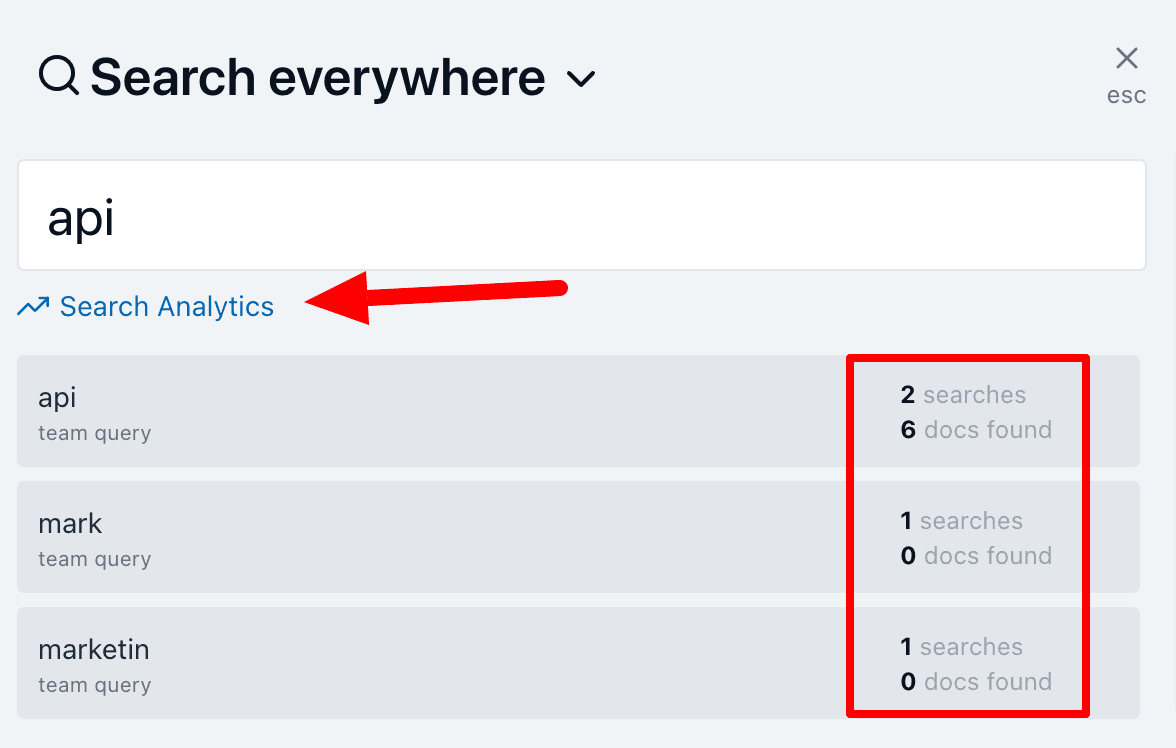Select the mark team query result

point(400,537)
